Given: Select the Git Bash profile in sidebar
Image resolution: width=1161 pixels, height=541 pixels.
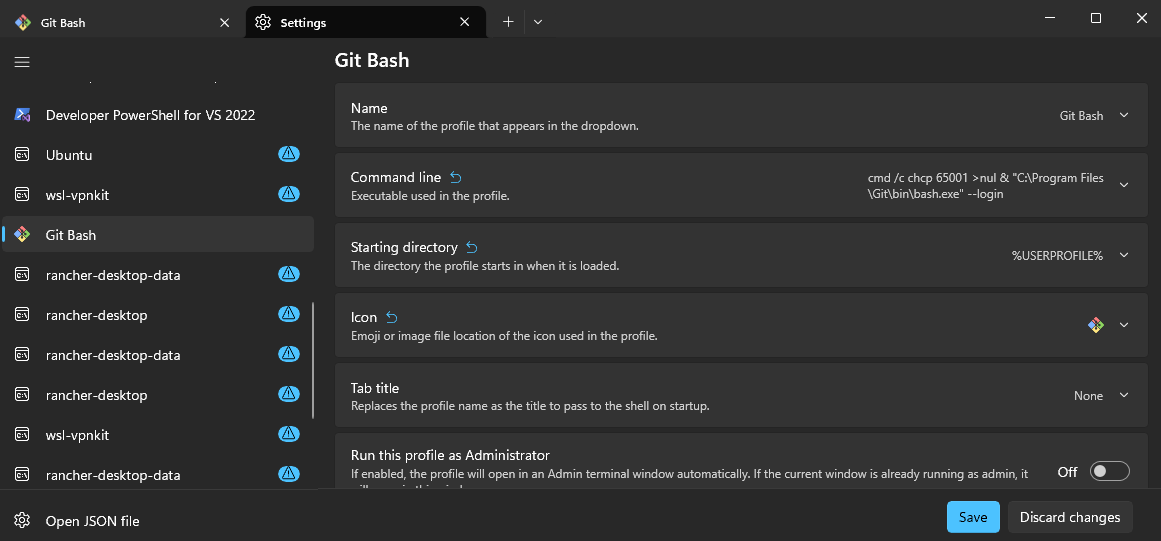Looking at the screenshot, I should click(x=158, y=235).
